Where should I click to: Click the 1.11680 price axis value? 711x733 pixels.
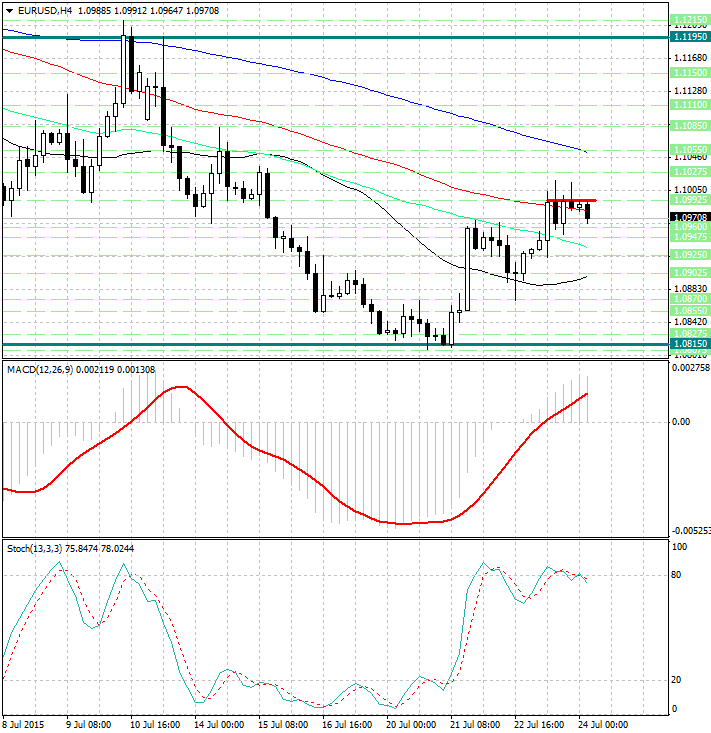tap(690, 58)
